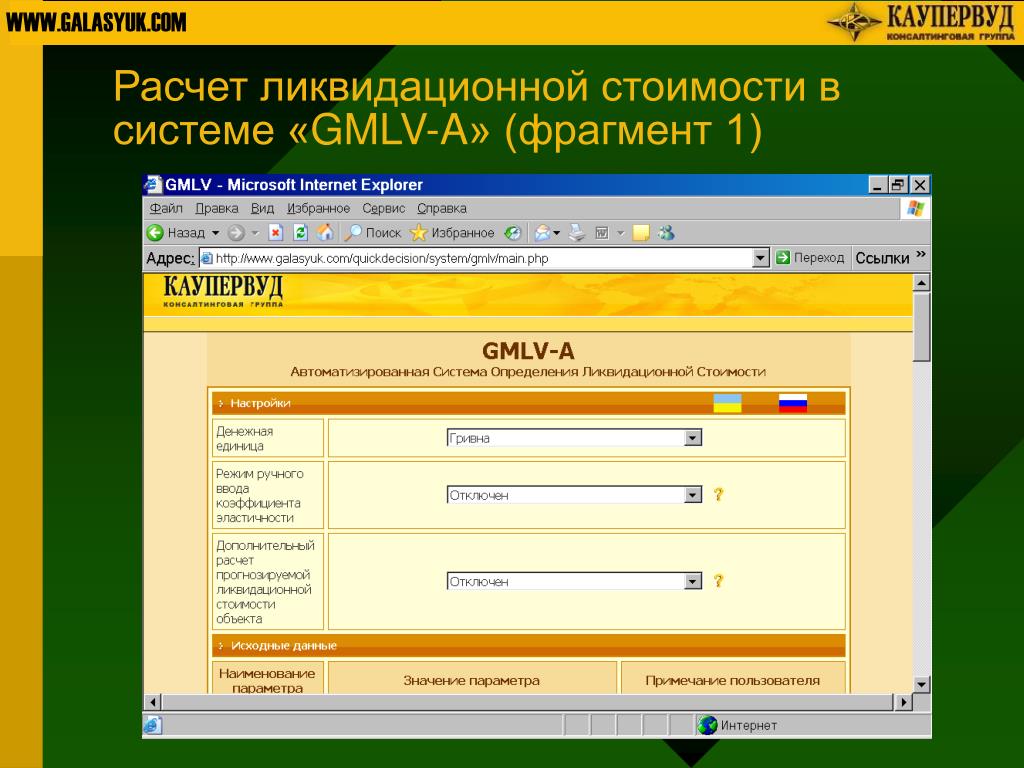This screenshot has height=768, width=1024.
Task: Click the Назад back arrow icon
Action: (155, 232)
